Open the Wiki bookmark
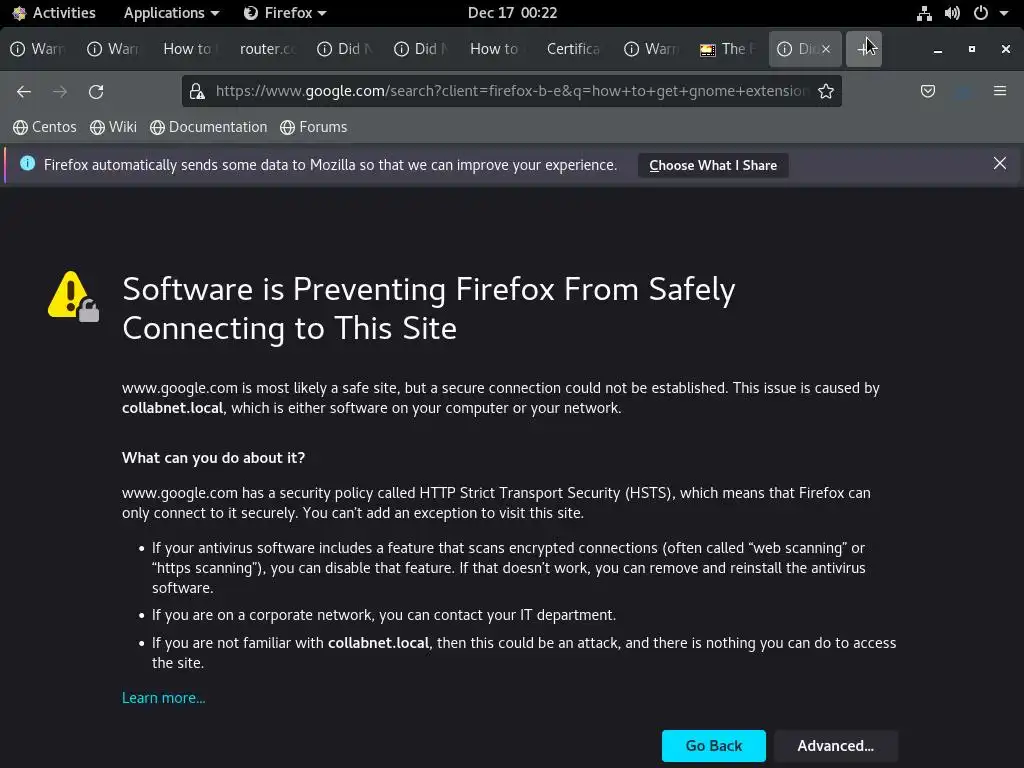 (114, 127)
